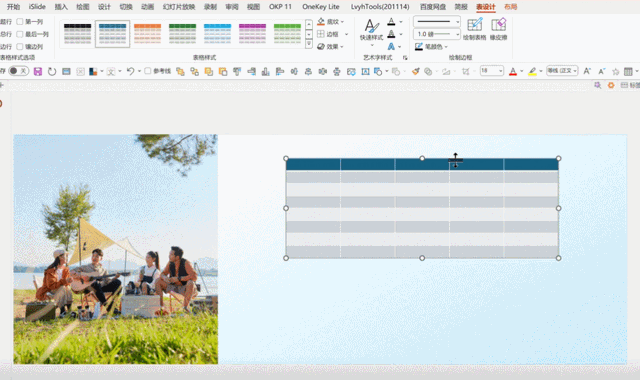Open the Borders (边框) button

(x=332, y=34)
